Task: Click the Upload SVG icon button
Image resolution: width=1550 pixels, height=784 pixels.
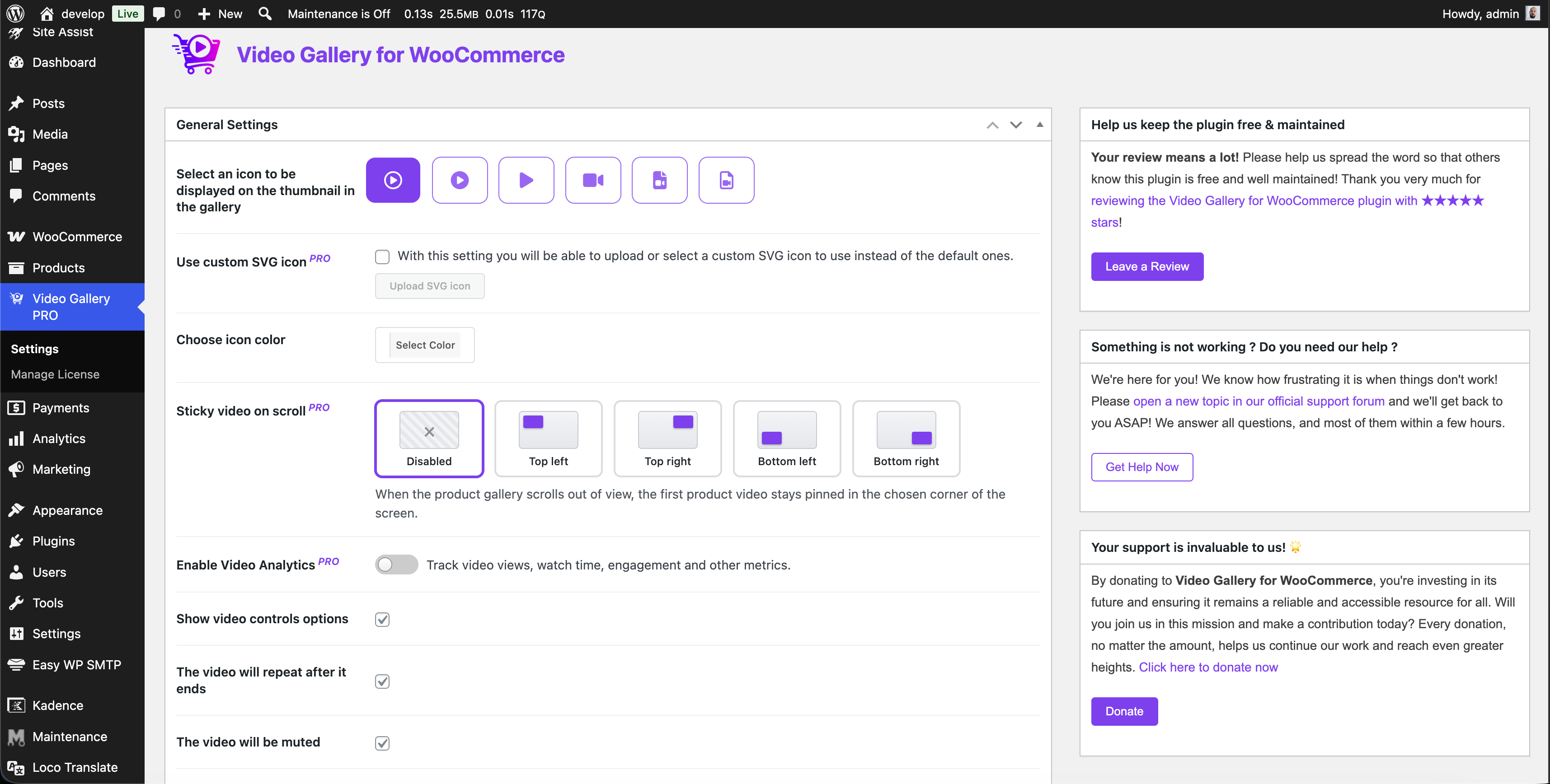Action: point(430,286)
